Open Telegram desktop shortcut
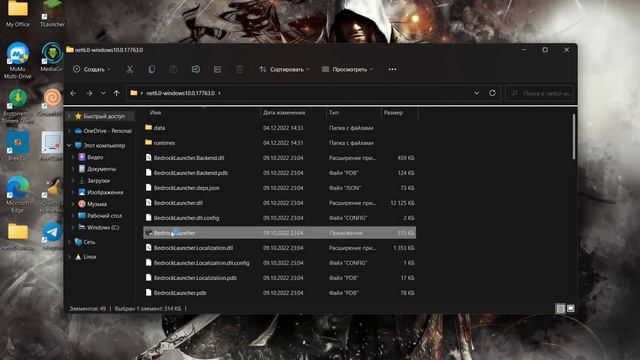The image size is (640, 360). pyautogui.click(x=52, y=236)
